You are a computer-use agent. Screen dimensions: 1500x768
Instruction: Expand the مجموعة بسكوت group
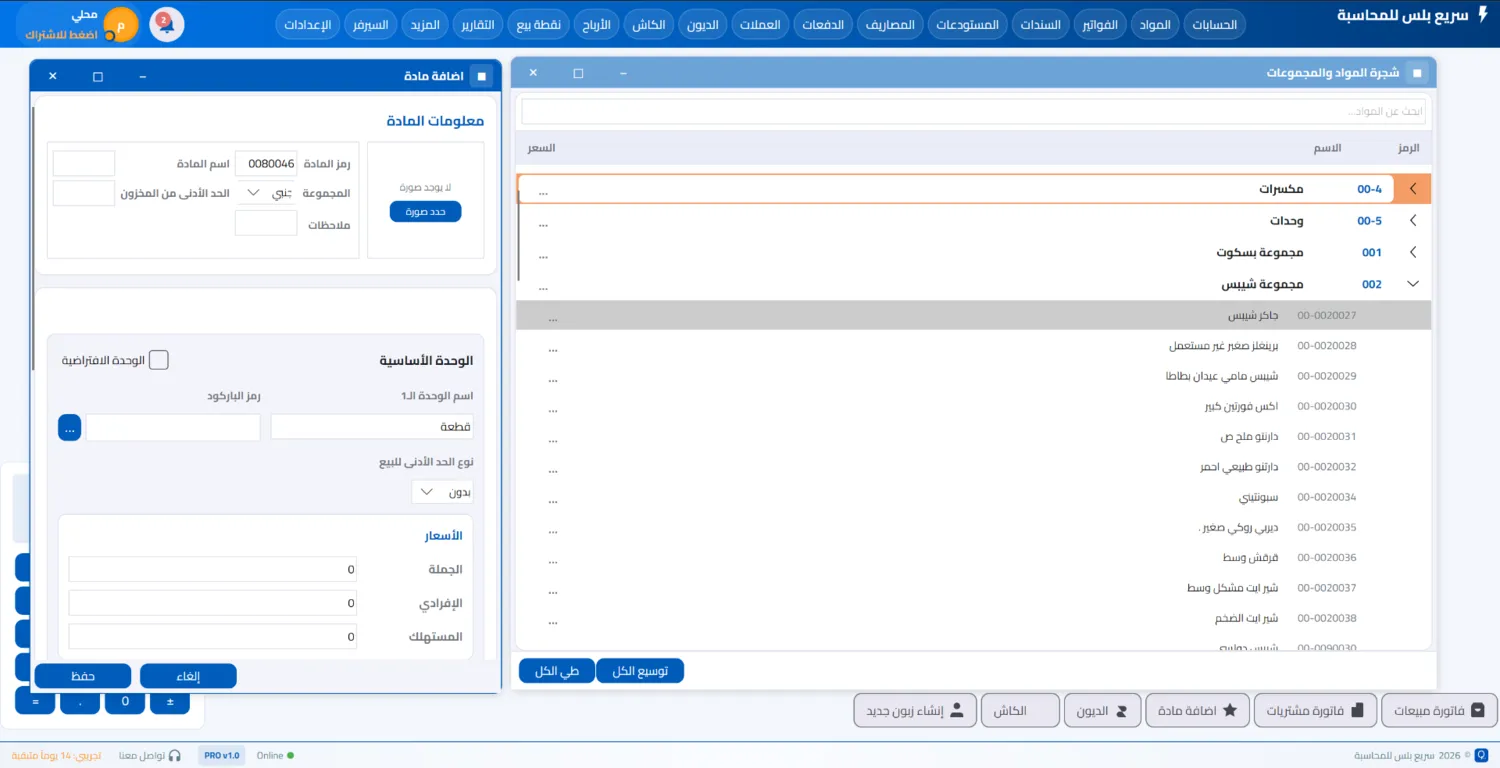(x=1413, y=253)
